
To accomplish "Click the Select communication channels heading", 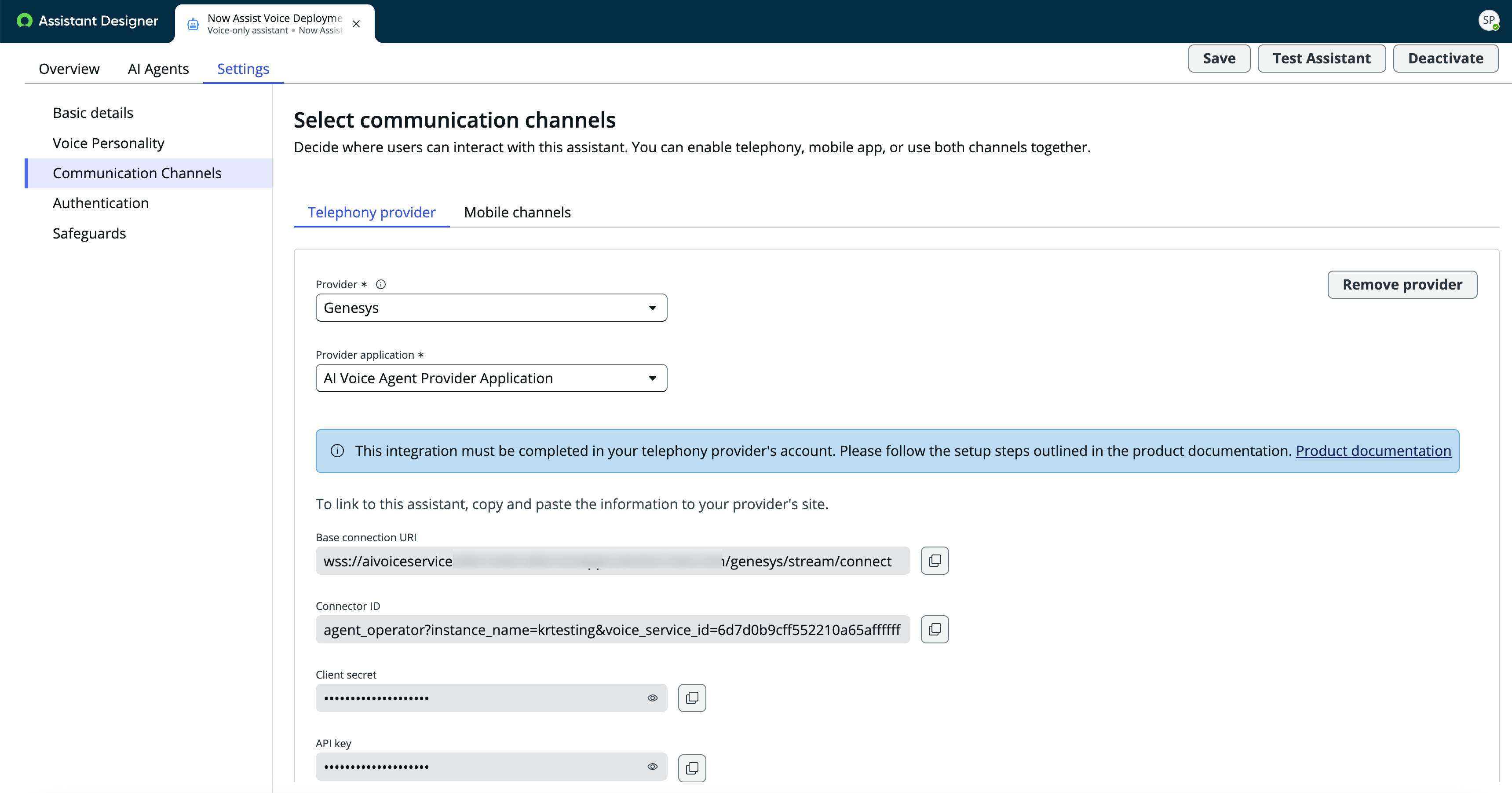I will (x=454, y=120).
